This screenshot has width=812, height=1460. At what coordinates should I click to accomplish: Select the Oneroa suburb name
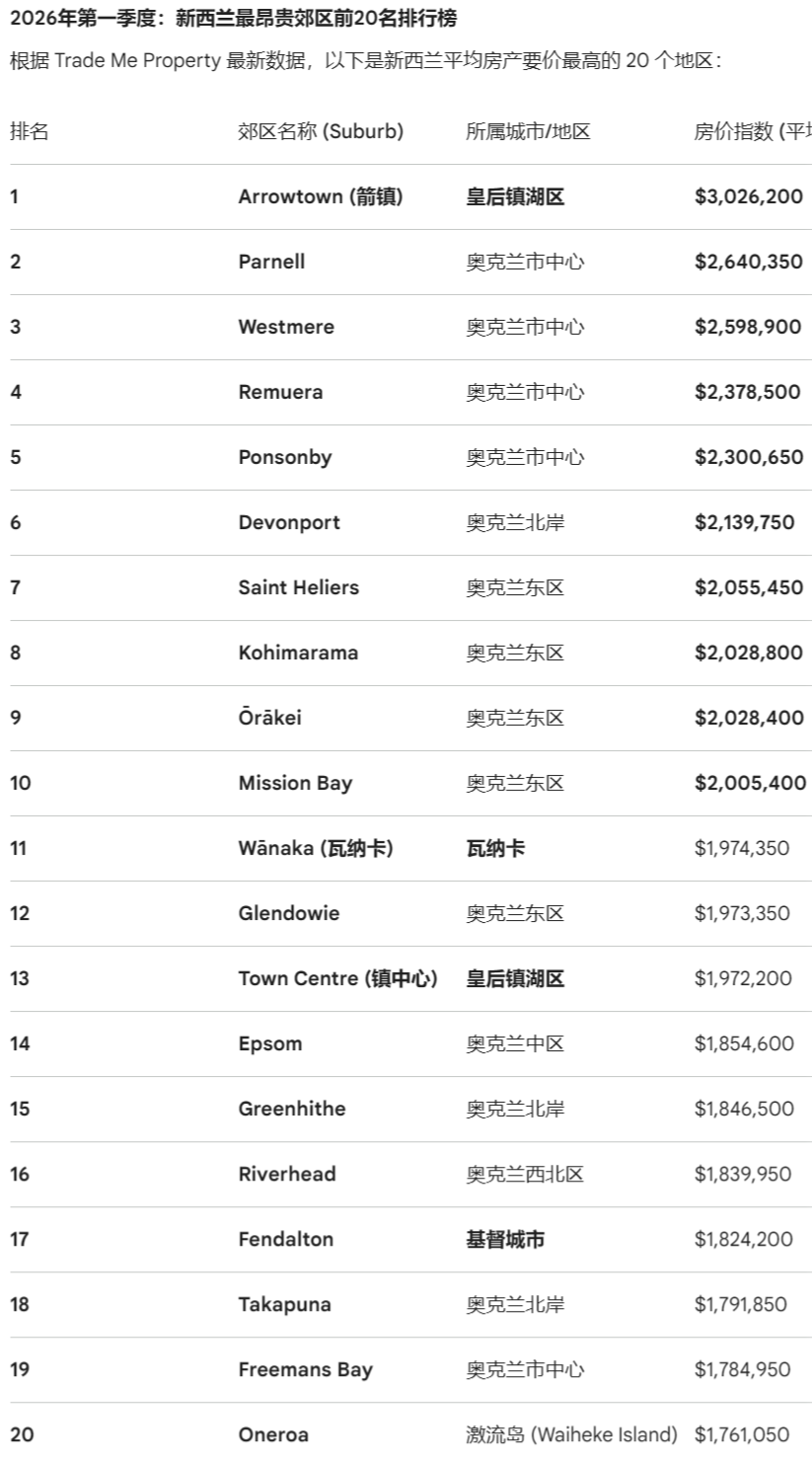tap(273, 1434)
